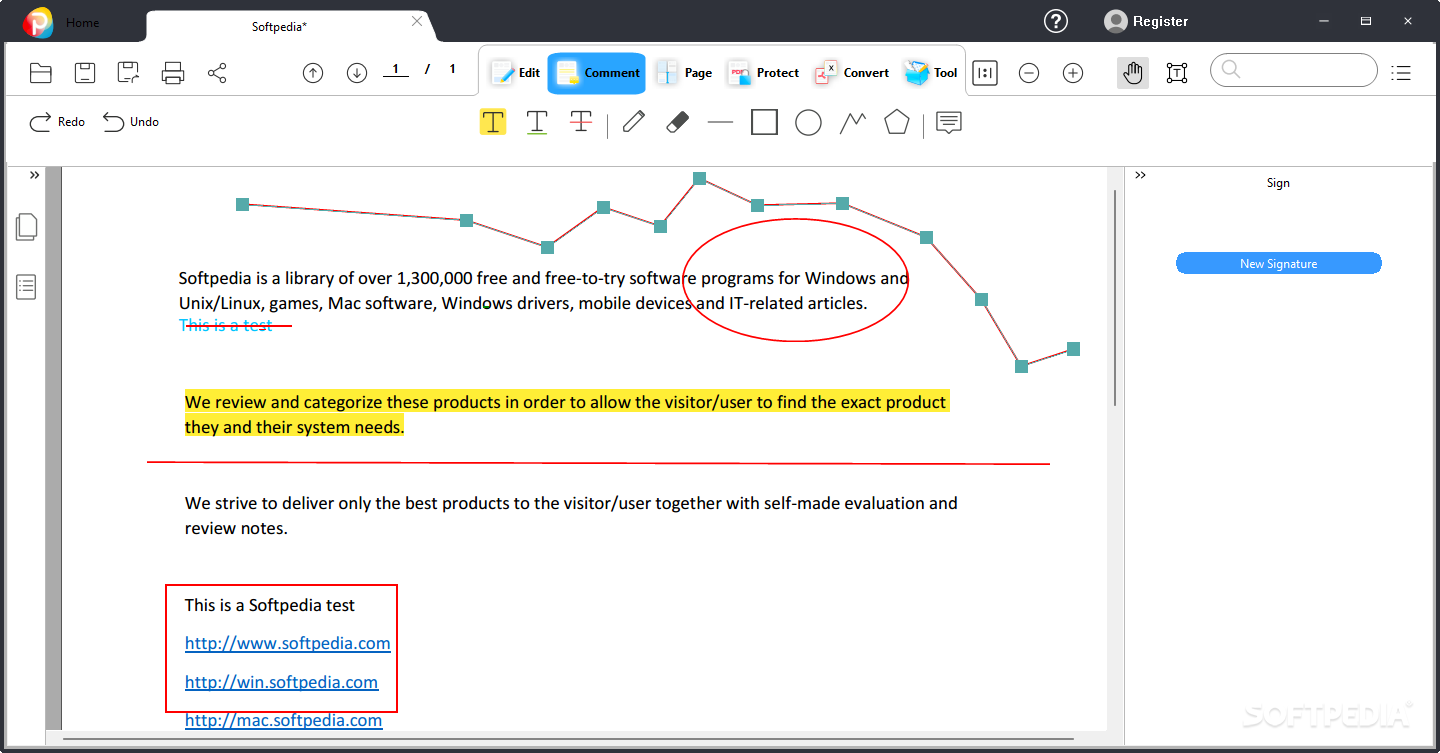The width and height of the screenshot is (1440, 753).
Task: Choose the Save As icon
Action: (128, 72)
